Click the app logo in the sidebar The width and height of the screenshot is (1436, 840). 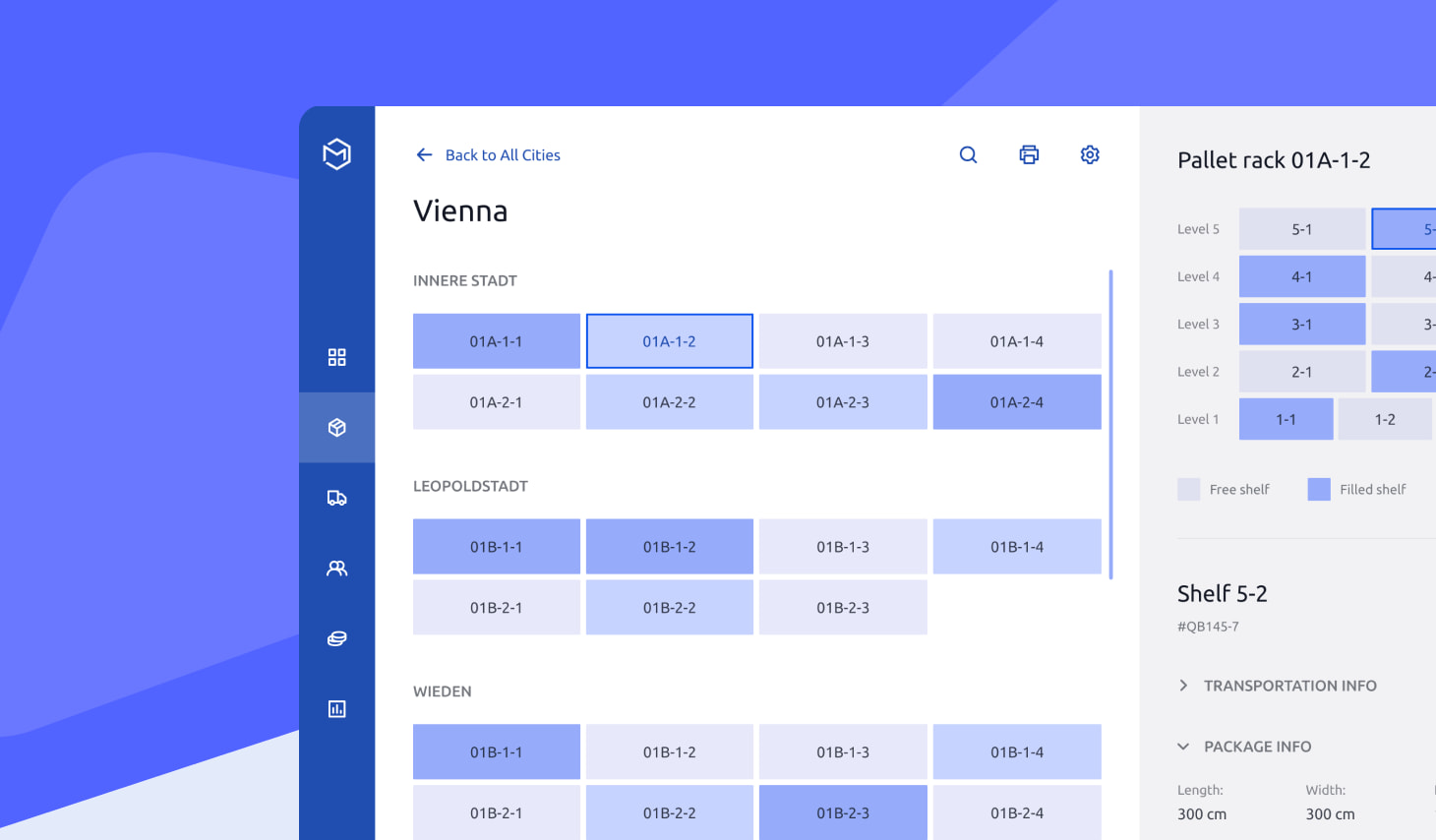336,154
